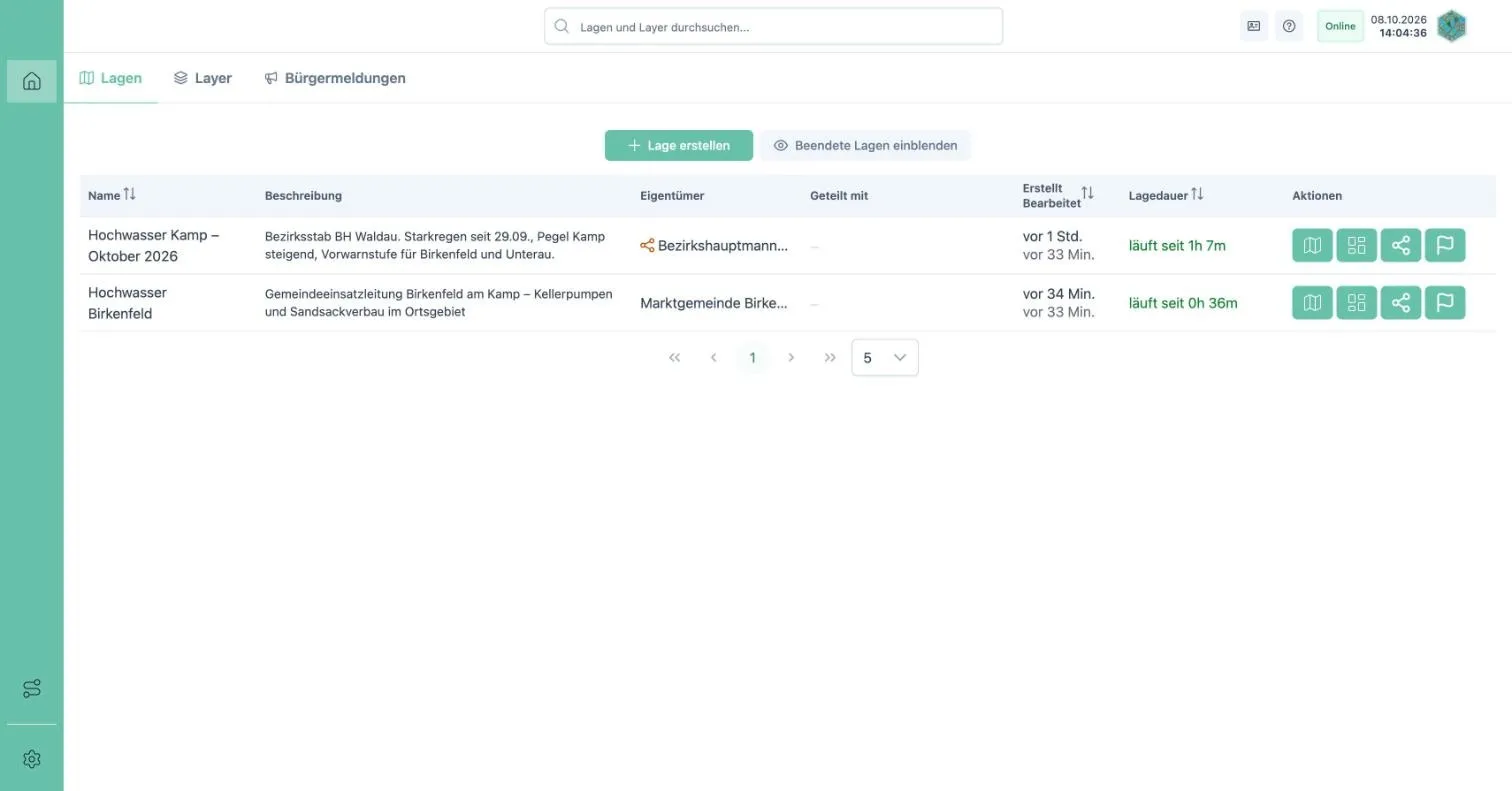The width and height of the screenshot is (1512, 791).
Task: Open the rows-per-page dropdown showing 5
Action: [885, 358]
